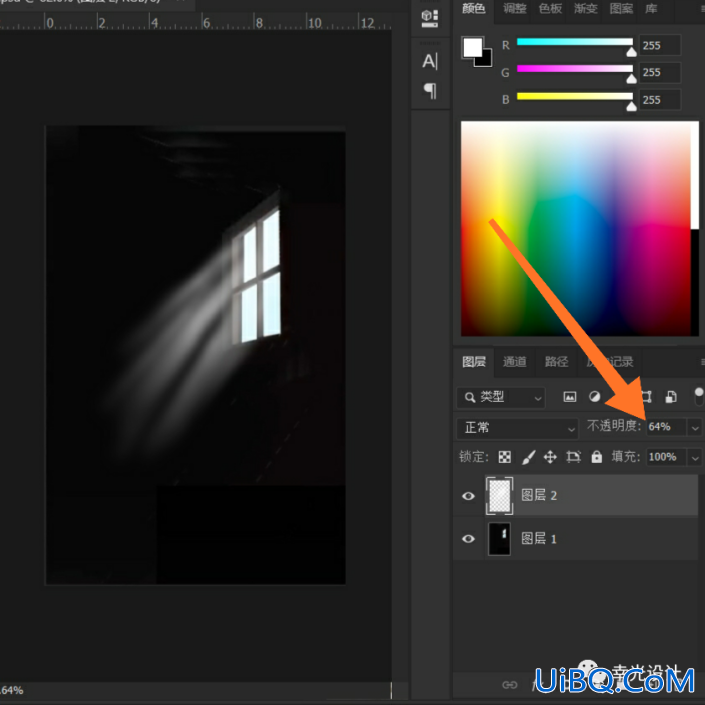The height and width of the screenshot is (705, 705).
Task: Switch to the 库 tab
Action: pyautogui.click(x=651, y=9)
